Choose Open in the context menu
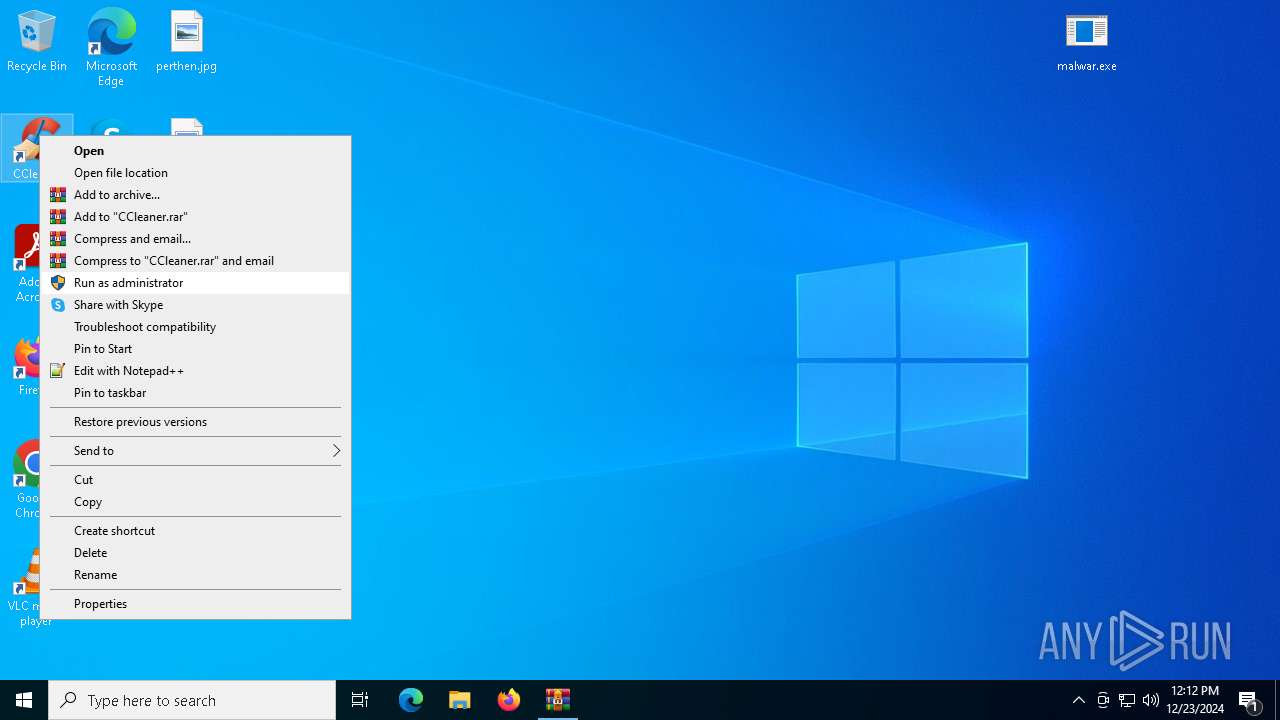Screen dimensions: 1280x720 tap(195, 151)
